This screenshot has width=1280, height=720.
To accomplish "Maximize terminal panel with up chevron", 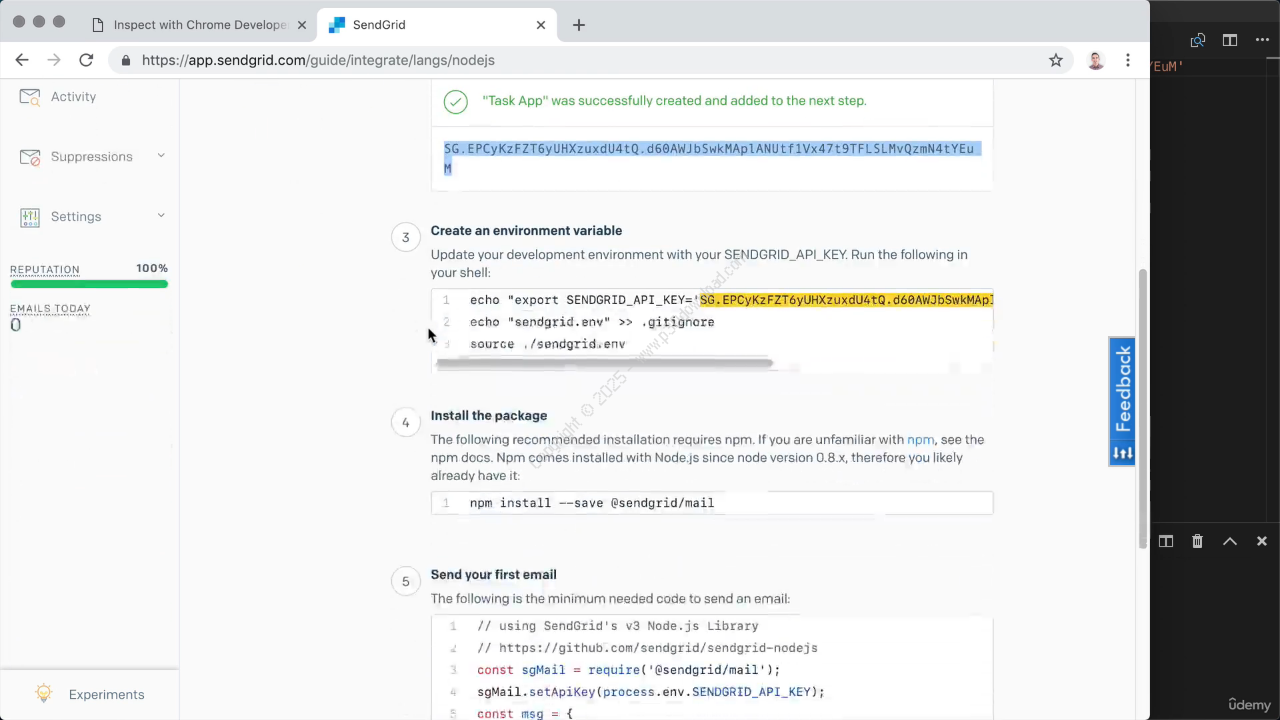I will (x=1230, y=541).
